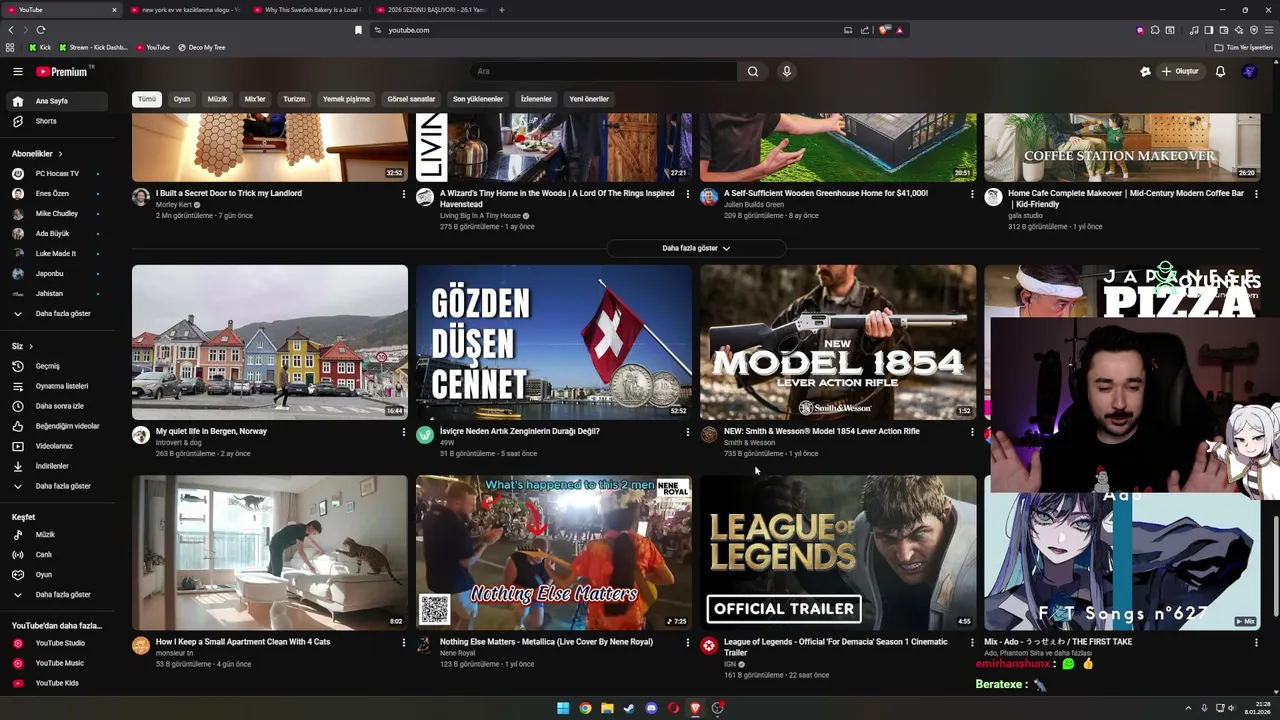This screenshot has height=720, width=1280.
Task: Open İndirilenler downloads in sidebar
Action: click(55, 466)
